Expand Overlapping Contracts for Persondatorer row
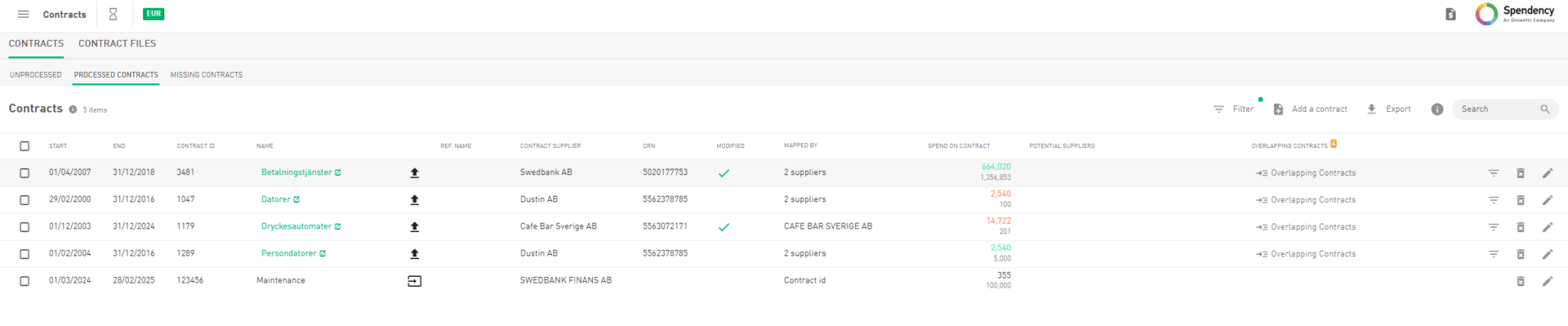Image resolution: width=1568 pixels, height=326 pixels. (1306, 254)
